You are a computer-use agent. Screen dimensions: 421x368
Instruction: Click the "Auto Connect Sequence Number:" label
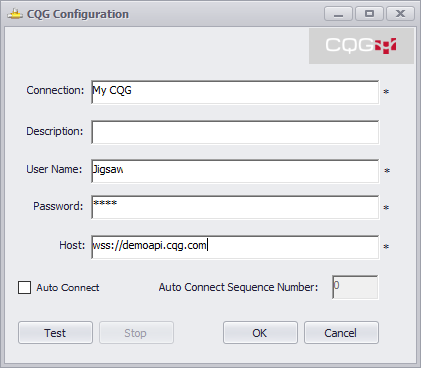238,287
